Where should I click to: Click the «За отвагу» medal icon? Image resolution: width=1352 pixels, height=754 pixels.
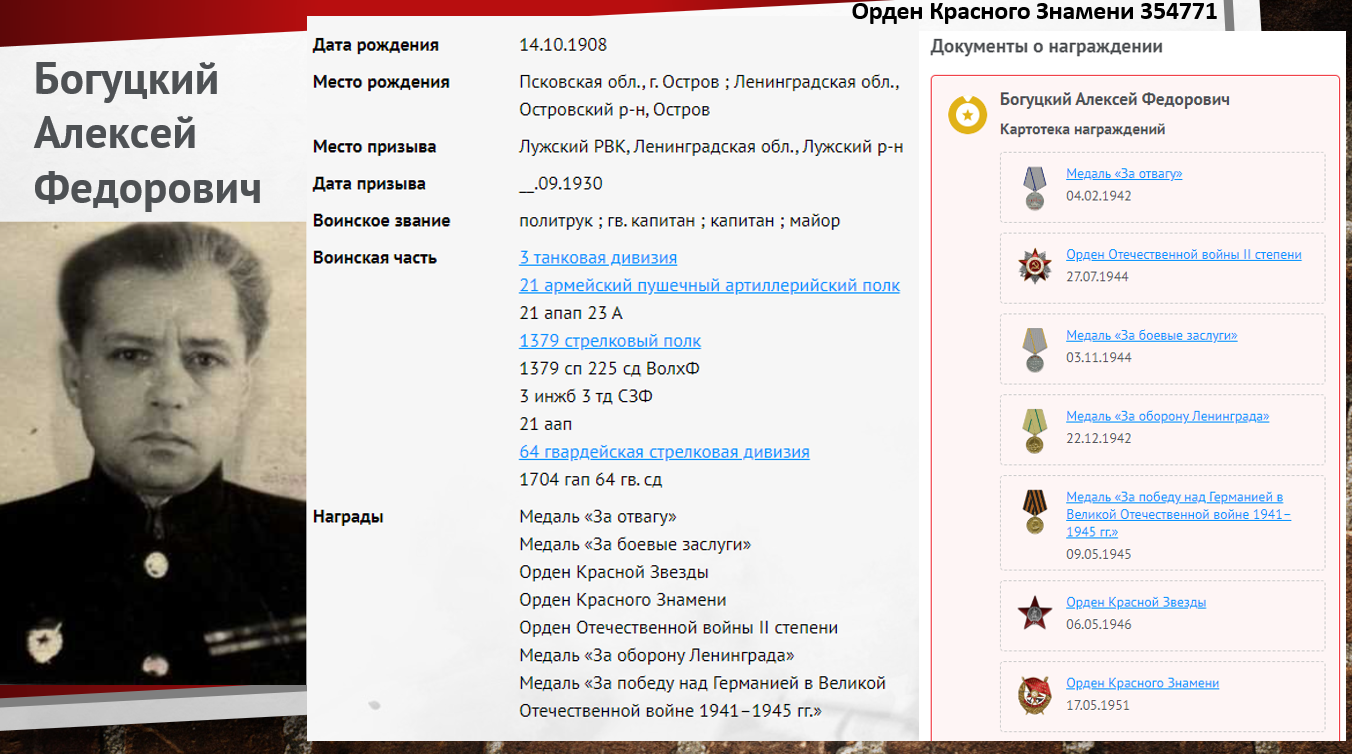(x=1033, y=187)
